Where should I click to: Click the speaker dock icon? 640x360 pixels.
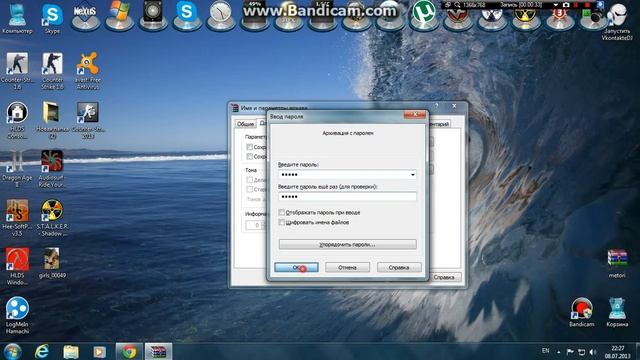point(153,16)
